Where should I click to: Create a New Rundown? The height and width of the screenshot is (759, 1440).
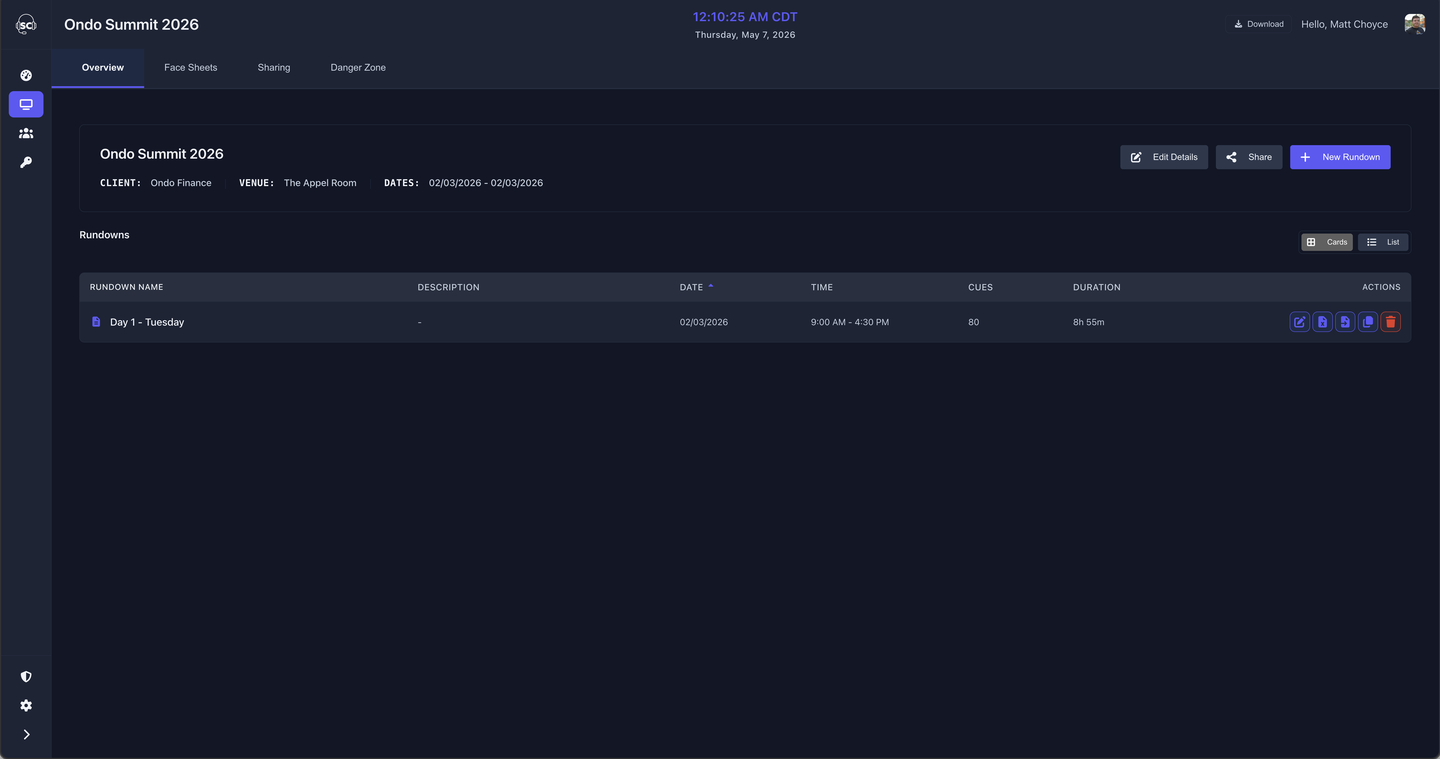[1340, 157]
